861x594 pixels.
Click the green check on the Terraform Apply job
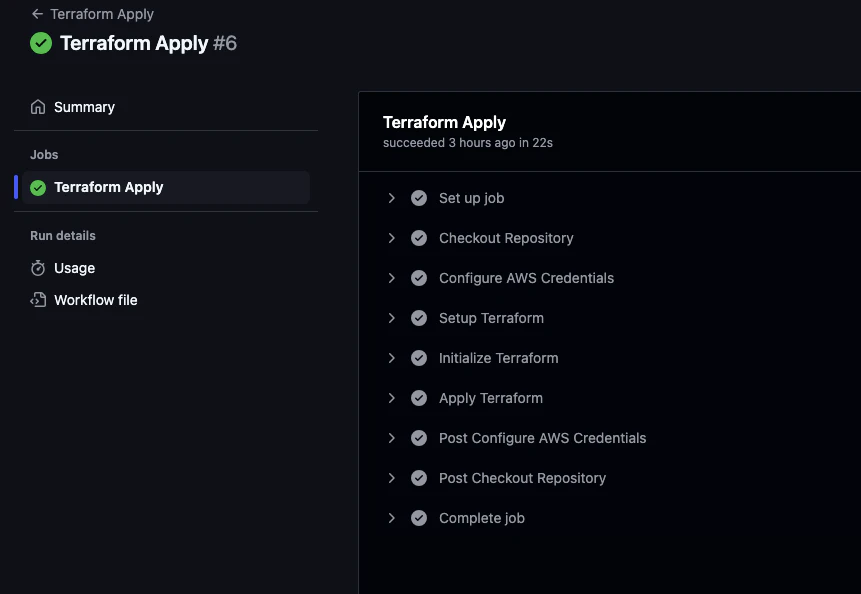coord(38,188)
